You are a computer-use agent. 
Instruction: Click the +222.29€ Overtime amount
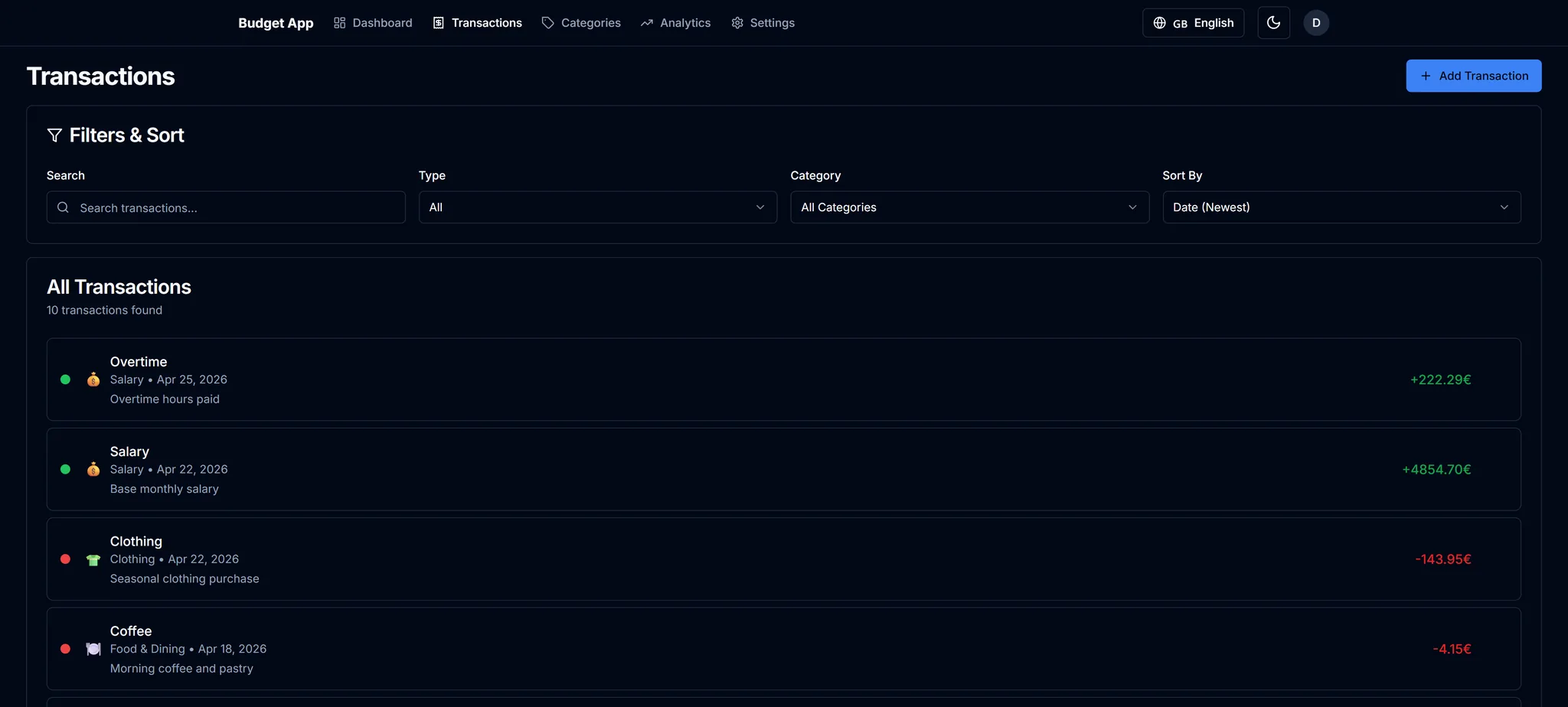click(x=1441, y=380)
